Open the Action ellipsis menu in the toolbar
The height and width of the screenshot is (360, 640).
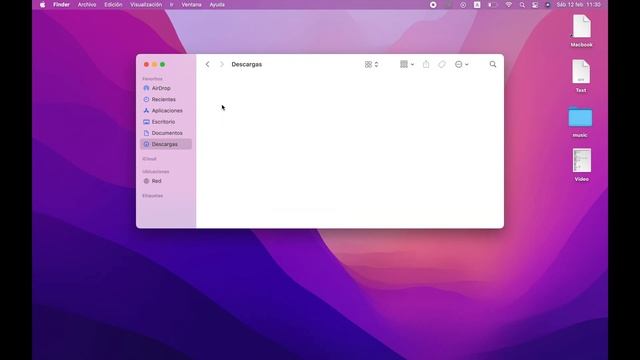tap(461, 64)
